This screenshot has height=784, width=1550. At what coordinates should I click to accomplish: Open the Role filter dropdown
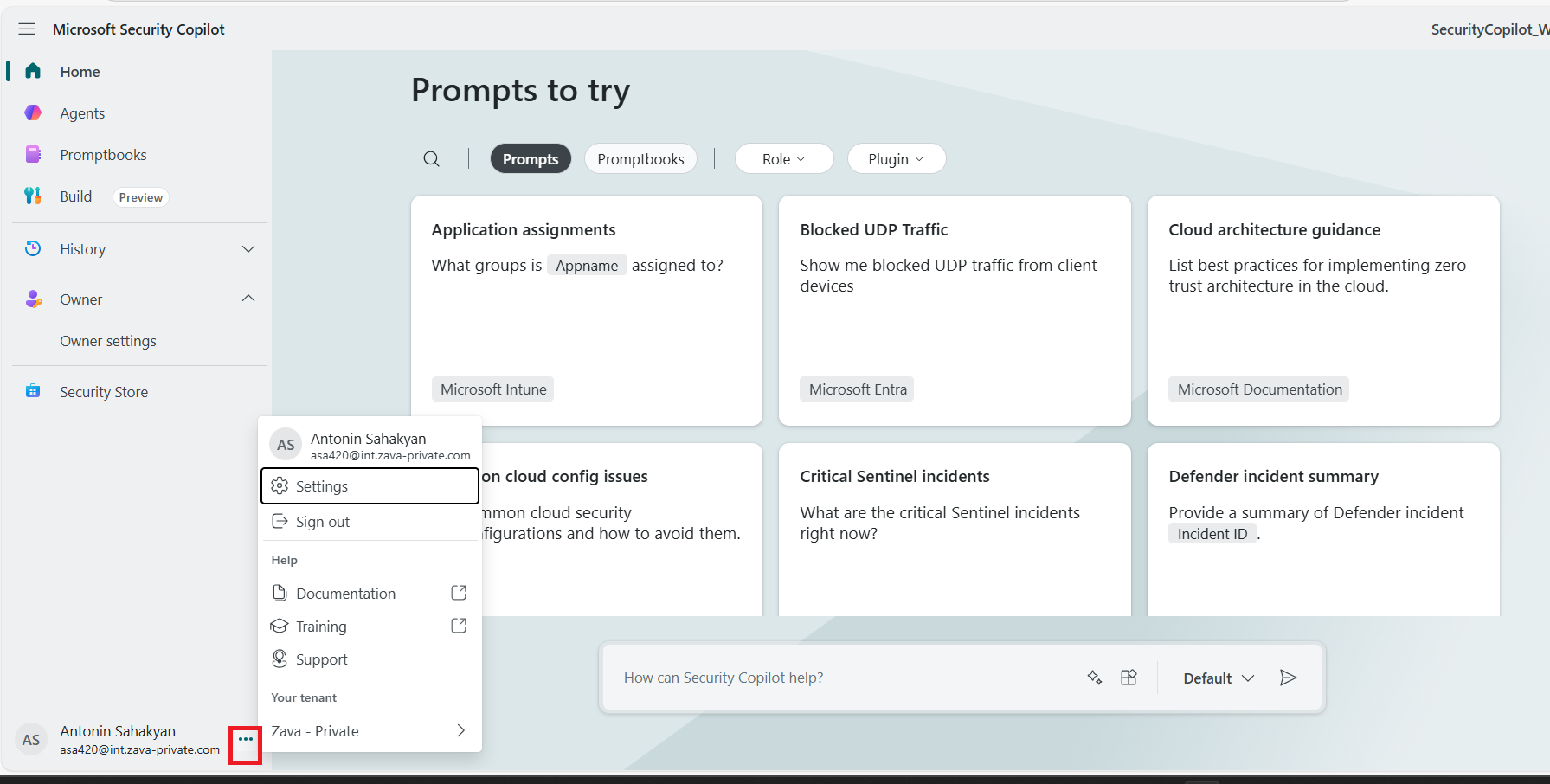tap(783, 158)
